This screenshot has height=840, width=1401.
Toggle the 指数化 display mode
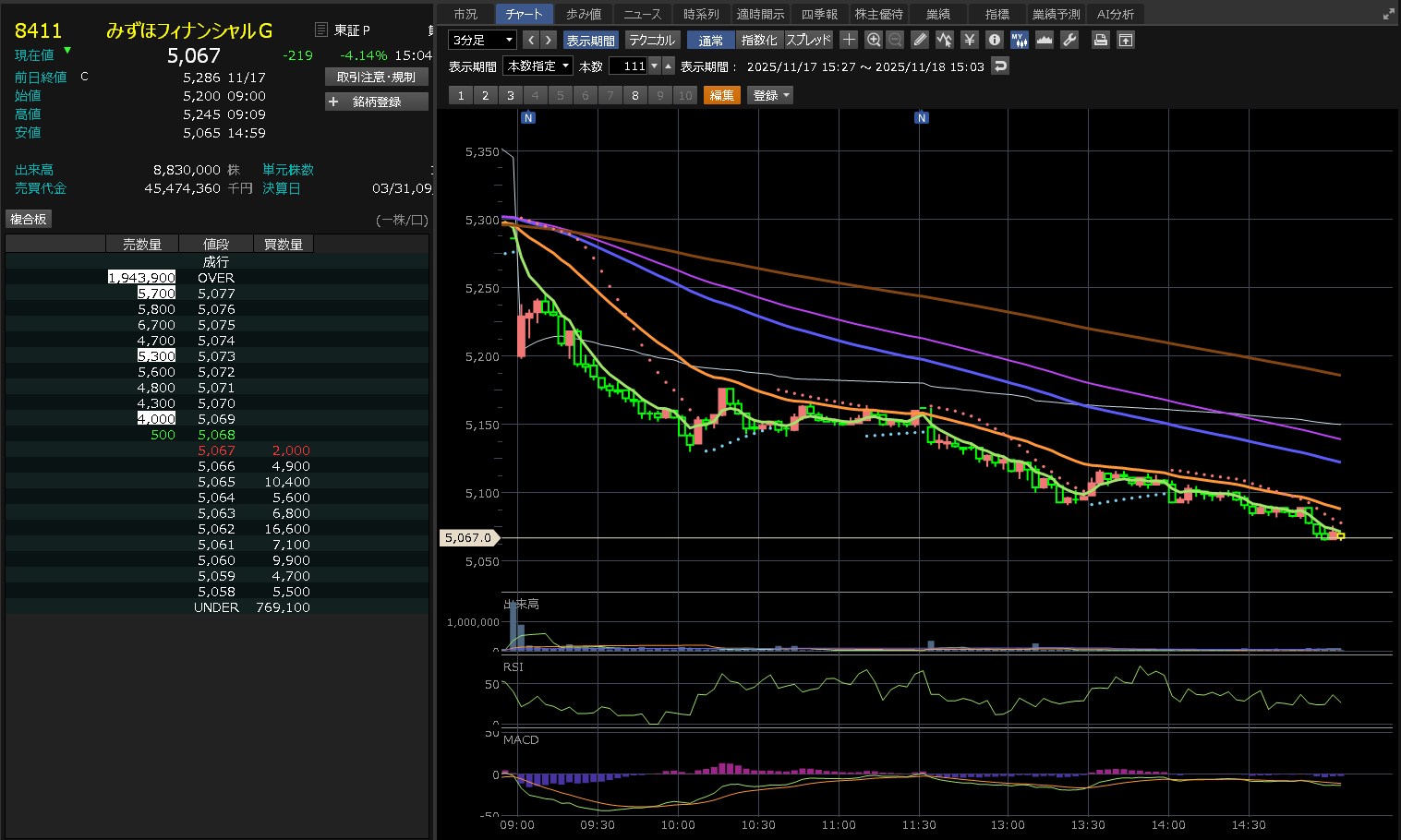click(759, 40)
